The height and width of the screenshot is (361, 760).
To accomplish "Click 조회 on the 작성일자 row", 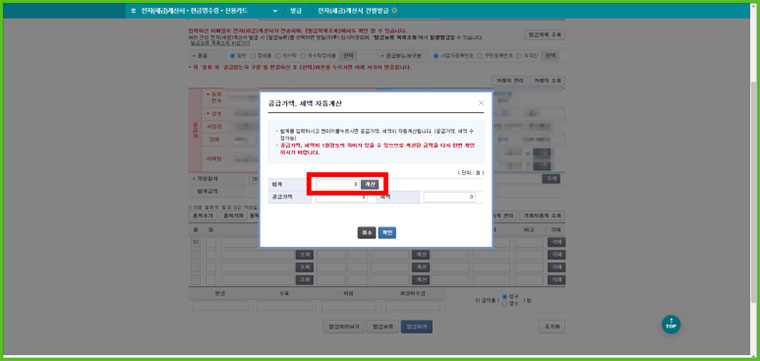I will 551,179.
